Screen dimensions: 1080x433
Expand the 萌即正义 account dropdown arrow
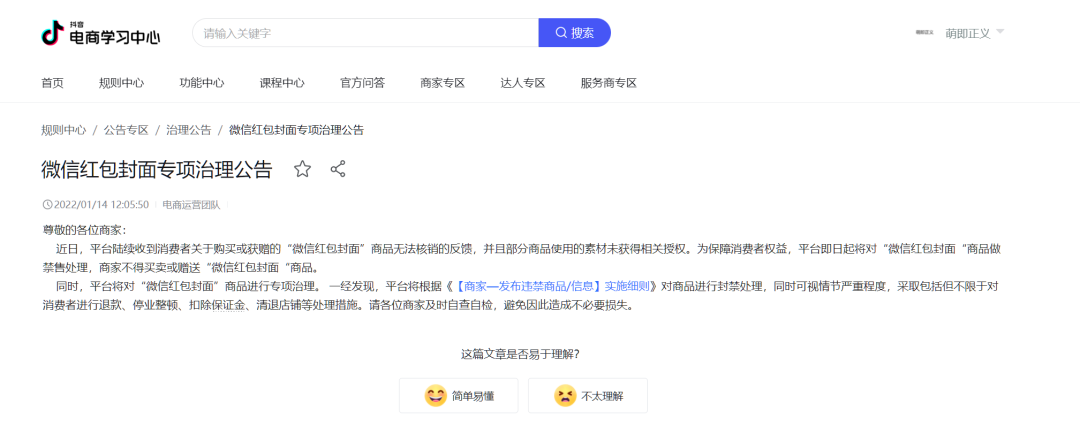click(1000, 32)
